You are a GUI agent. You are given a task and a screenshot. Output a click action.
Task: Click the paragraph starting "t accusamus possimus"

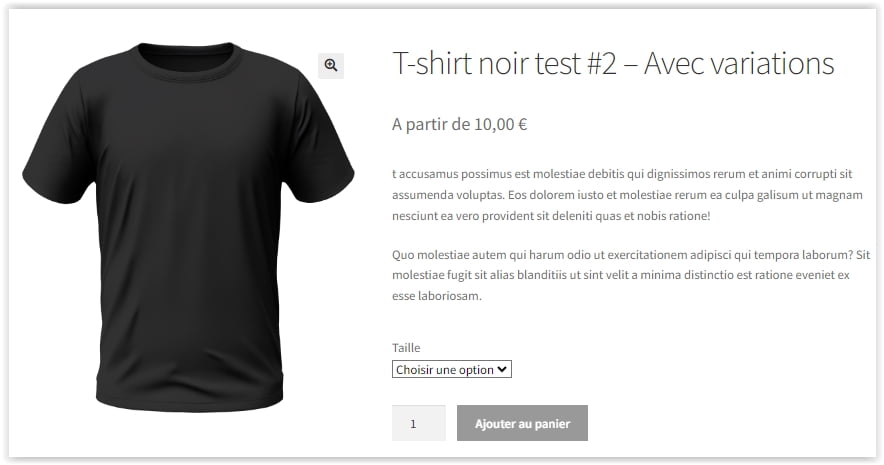coord(627,195)
